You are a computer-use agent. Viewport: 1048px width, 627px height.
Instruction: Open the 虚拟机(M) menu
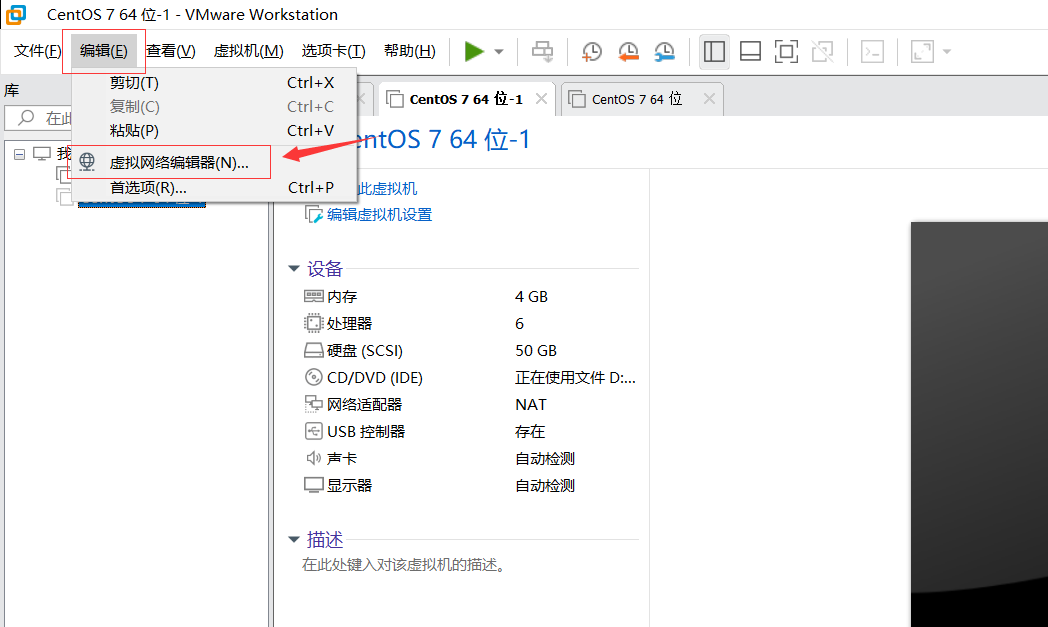click(x=248, y=51)
